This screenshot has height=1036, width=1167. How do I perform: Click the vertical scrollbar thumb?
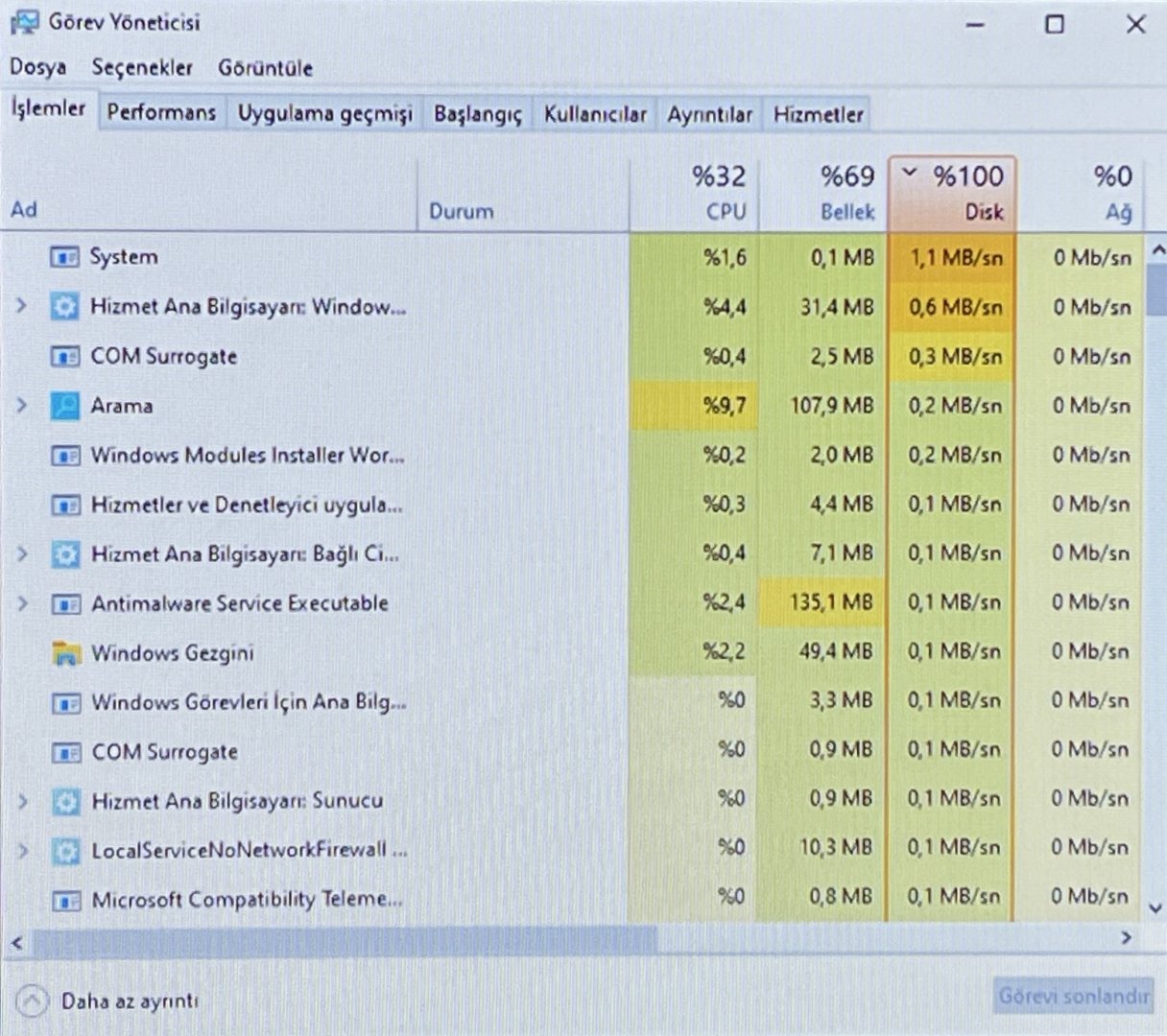click(x=1155, y=288)
